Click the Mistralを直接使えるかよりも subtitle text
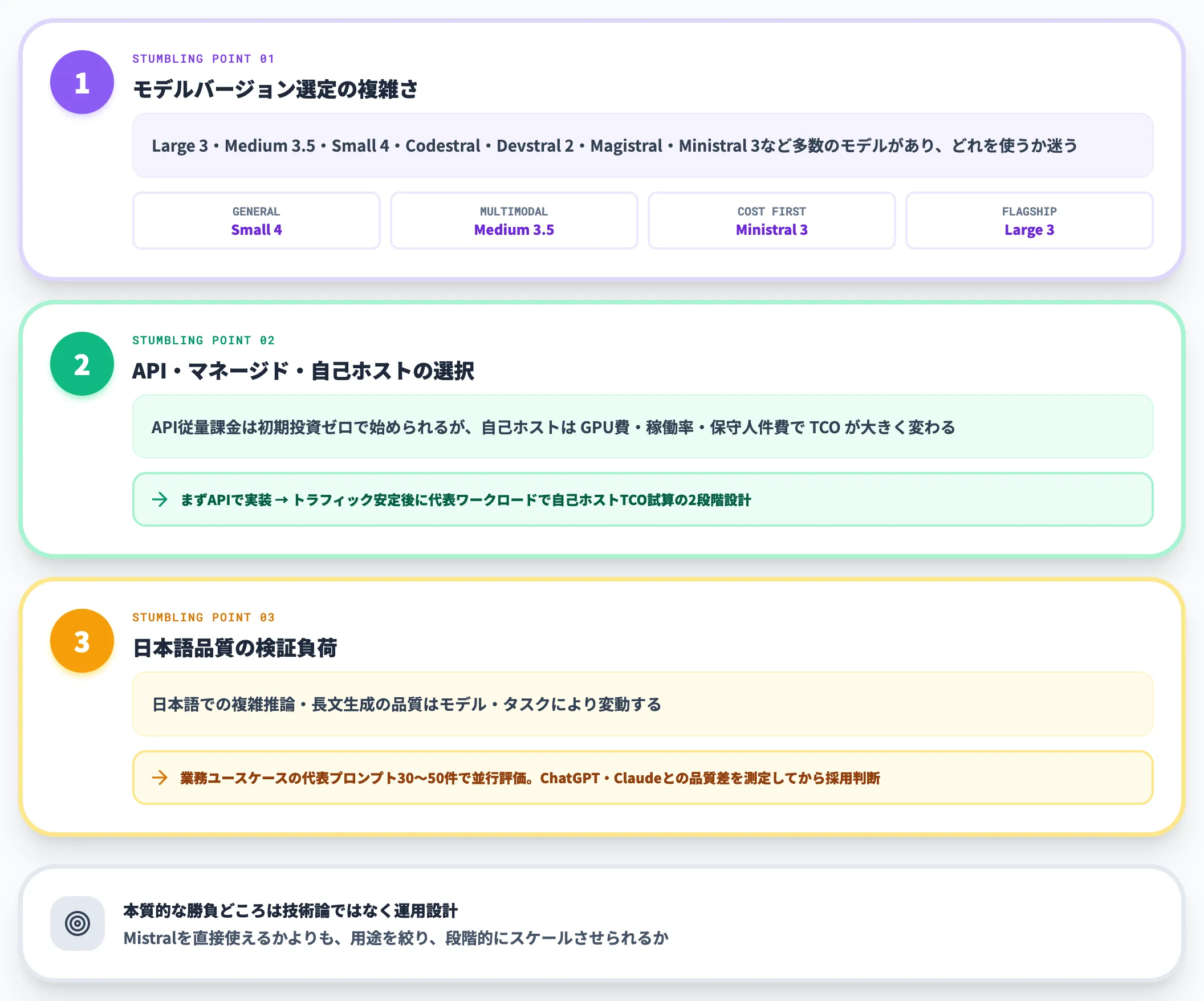The height and width of the screenshot is (1001, 1204). point(396,938)
